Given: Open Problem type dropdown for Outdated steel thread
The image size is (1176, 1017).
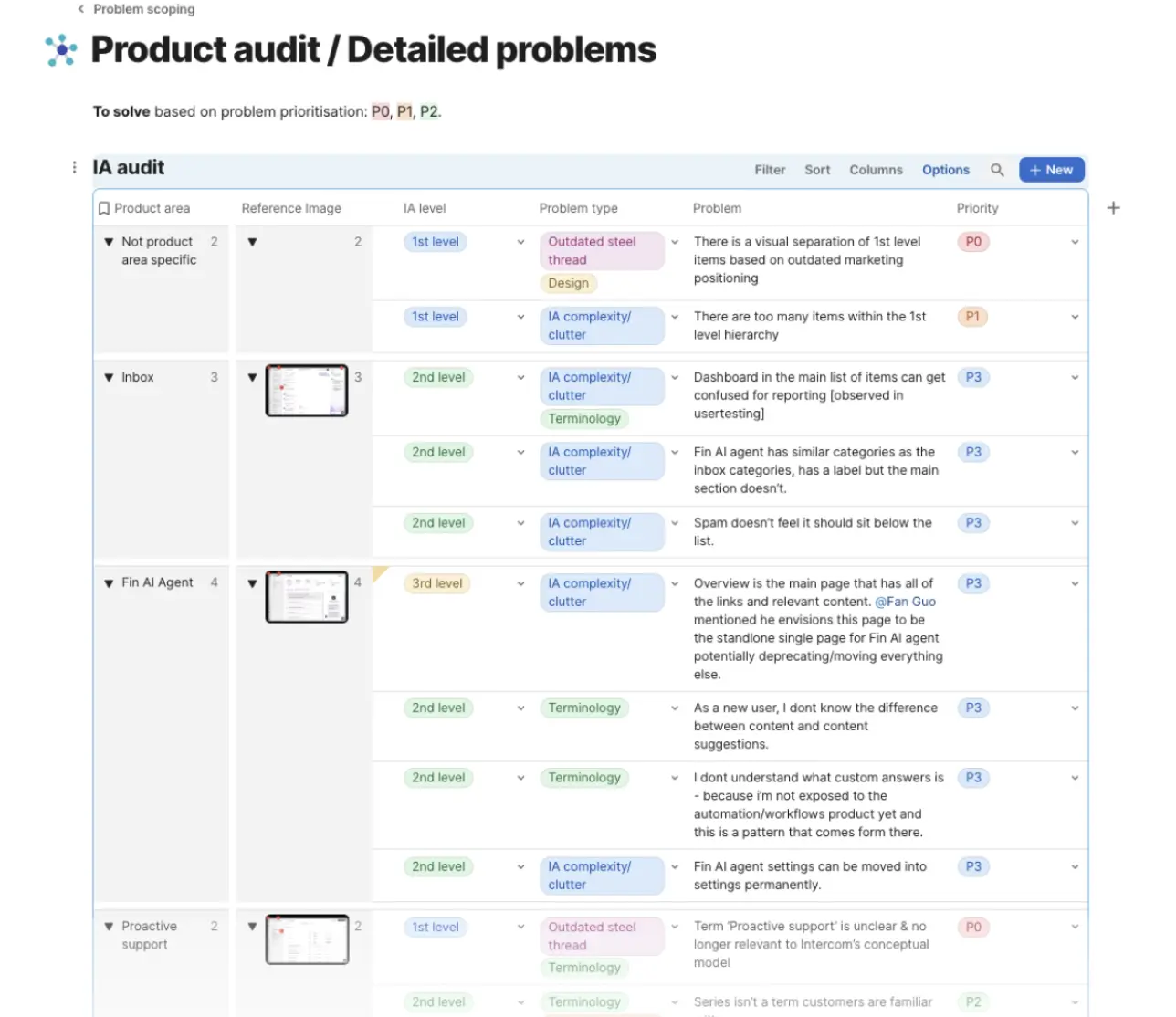Looking at the screenshot, I should coord(675,242).
